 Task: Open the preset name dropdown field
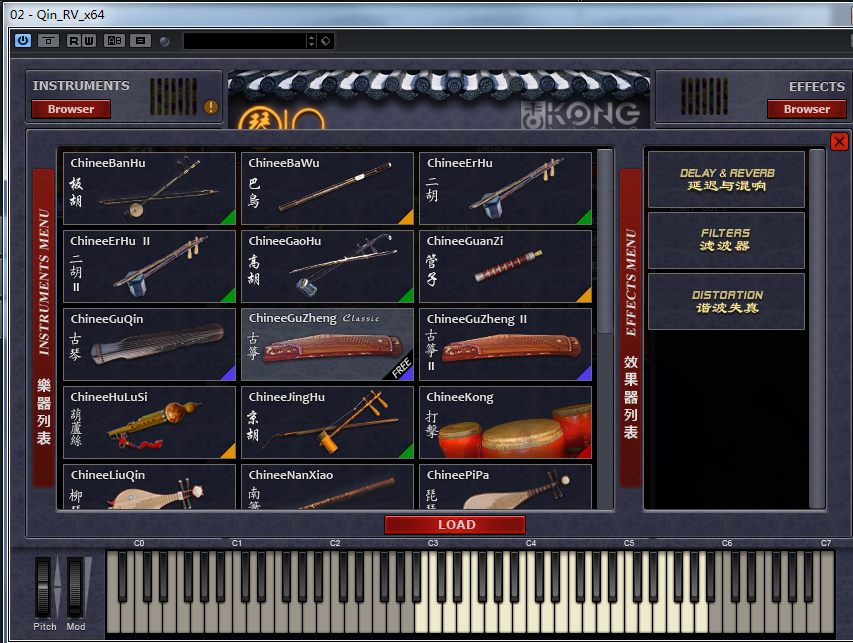244,40
